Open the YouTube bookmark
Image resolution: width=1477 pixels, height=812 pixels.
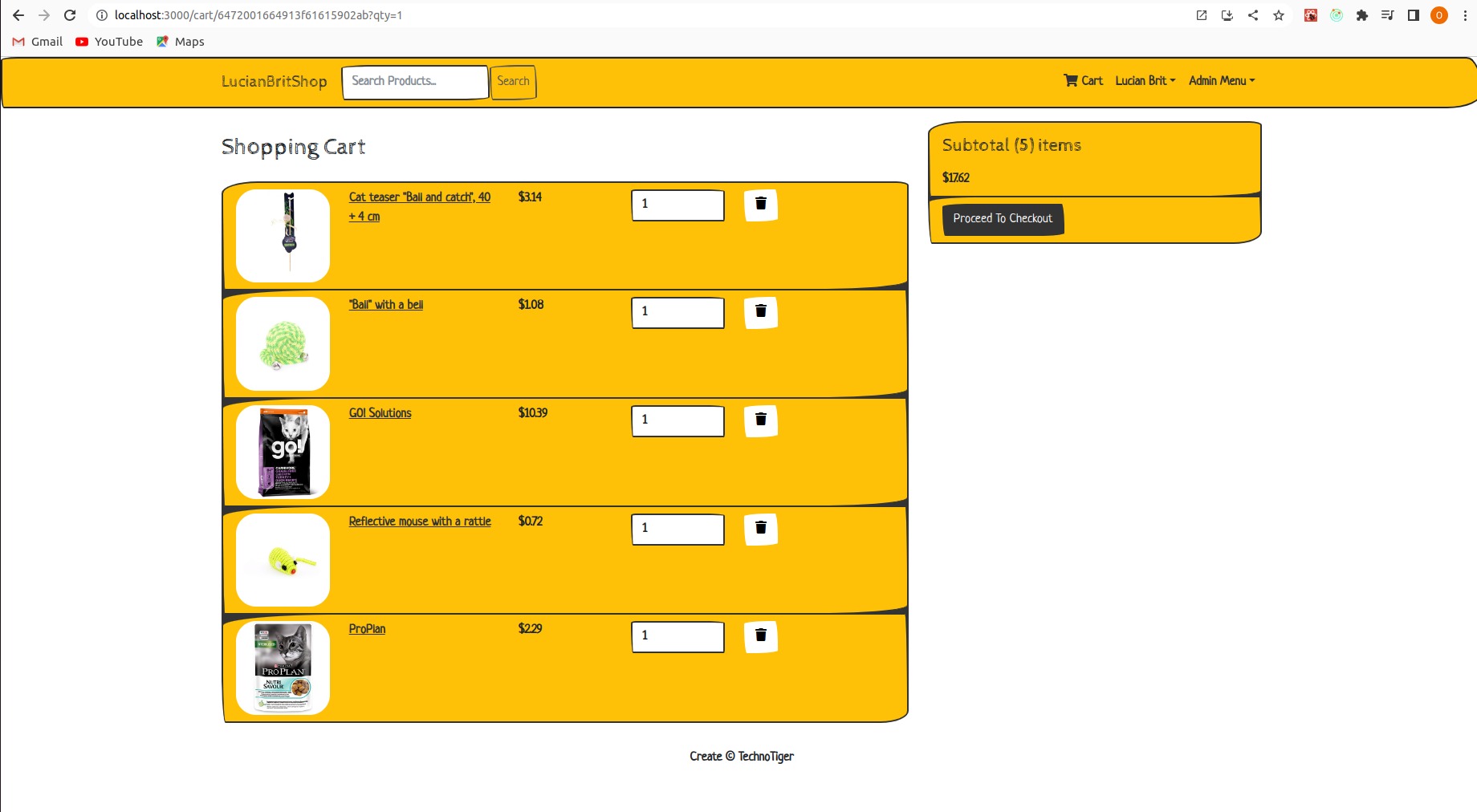click(x=109, y=42)
